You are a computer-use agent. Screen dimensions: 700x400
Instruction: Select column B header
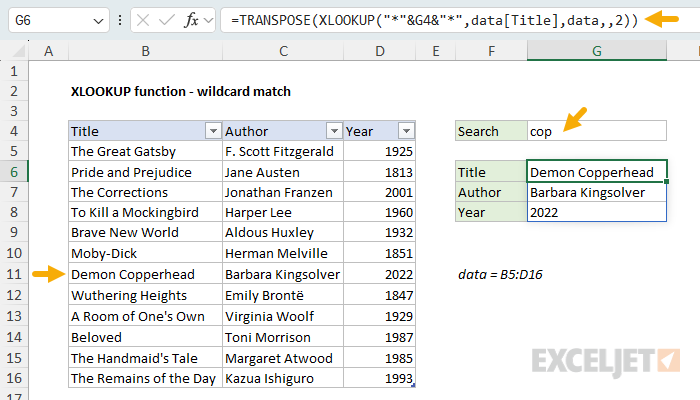(x=146, y=51)
